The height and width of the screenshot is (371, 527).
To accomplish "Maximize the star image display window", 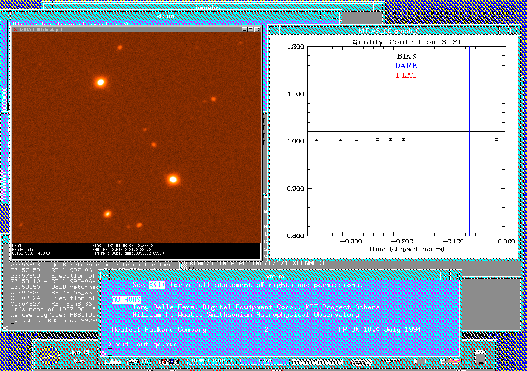I will click(250, 30).
